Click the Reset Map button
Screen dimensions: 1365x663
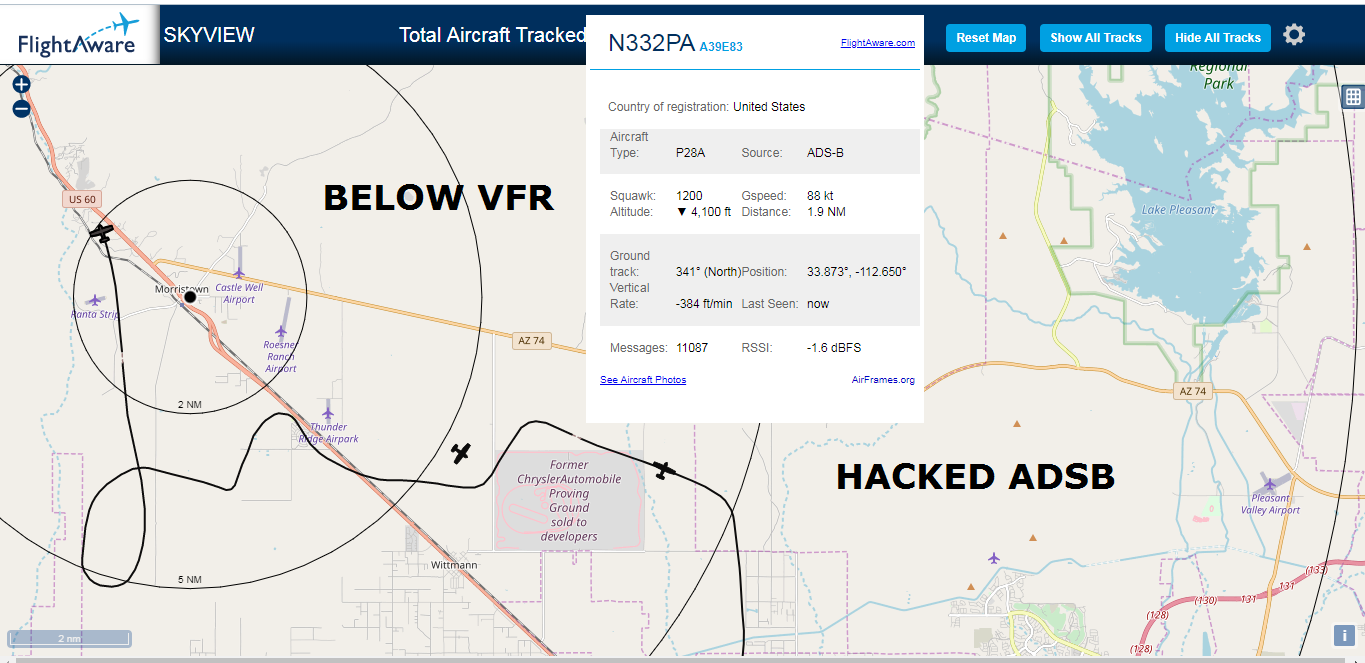click(986, 38)
